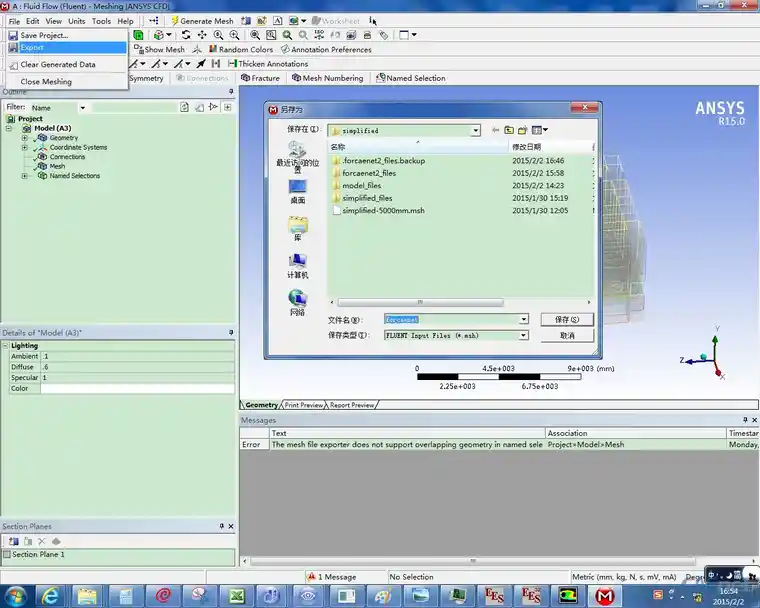Toggle the Show Mesh button
This screenshot has height=608, width=760.
tap(159, 49)
